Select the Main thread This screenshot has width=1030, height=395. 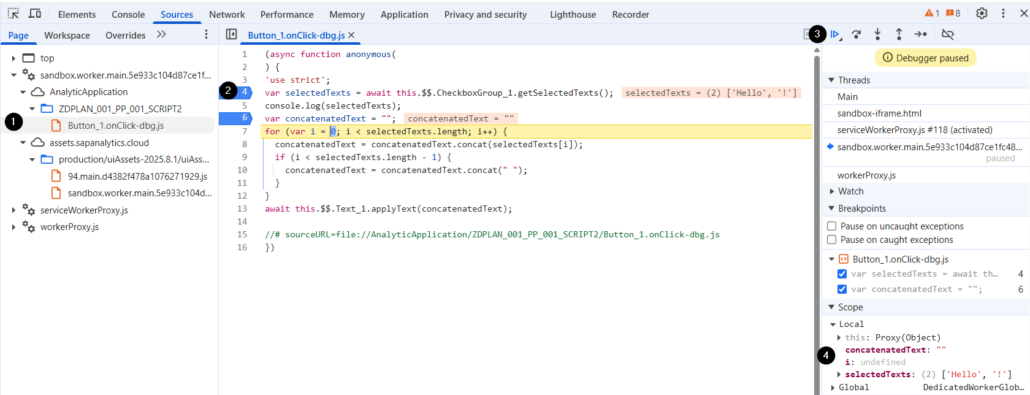click(x=847, y=97)
